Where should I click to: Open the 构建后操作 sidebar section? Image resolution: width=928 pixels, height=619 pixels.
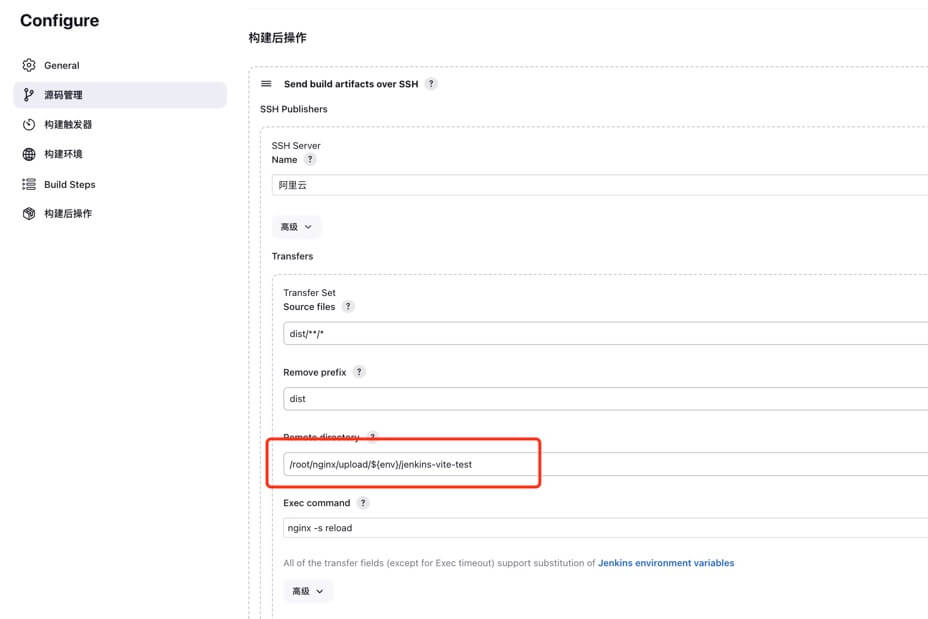pos(68,214)
